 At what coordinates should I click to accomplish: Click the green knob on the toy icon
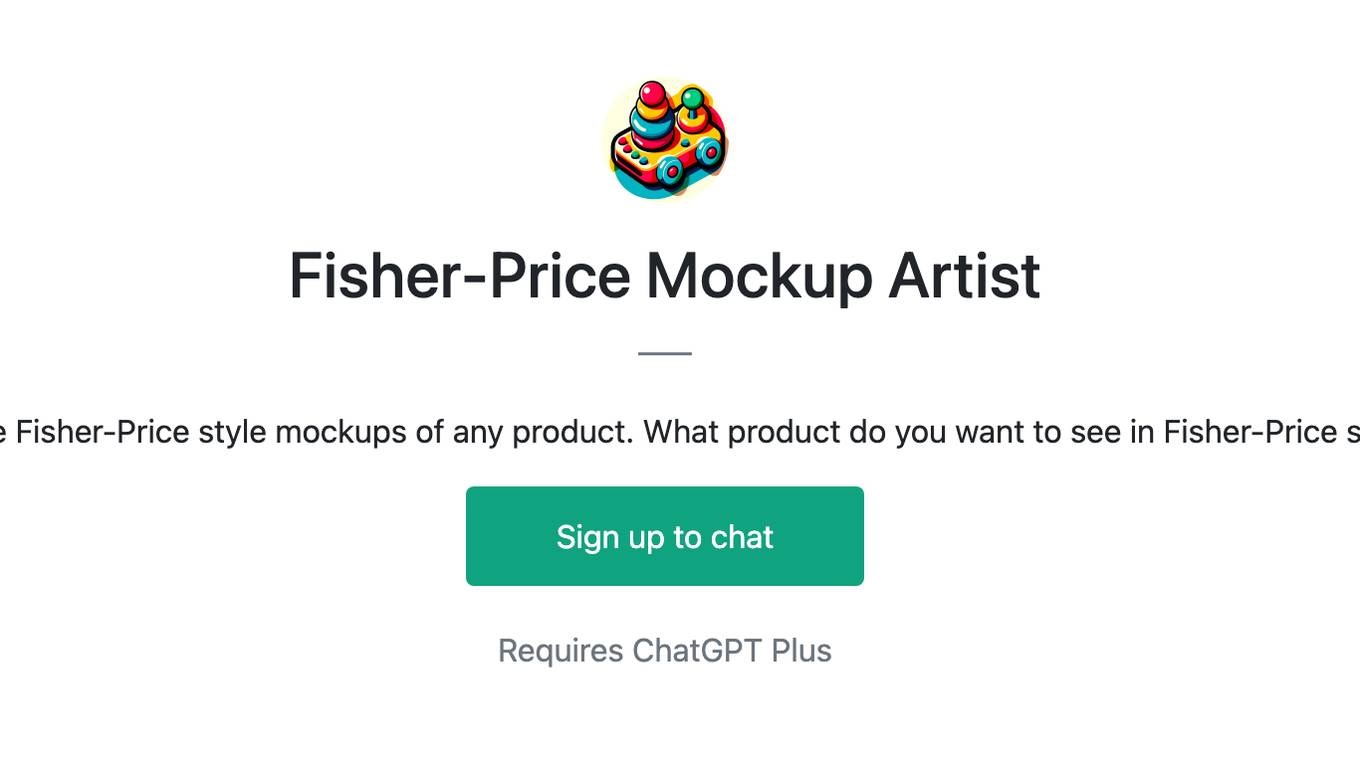click(x=693, y=100)
